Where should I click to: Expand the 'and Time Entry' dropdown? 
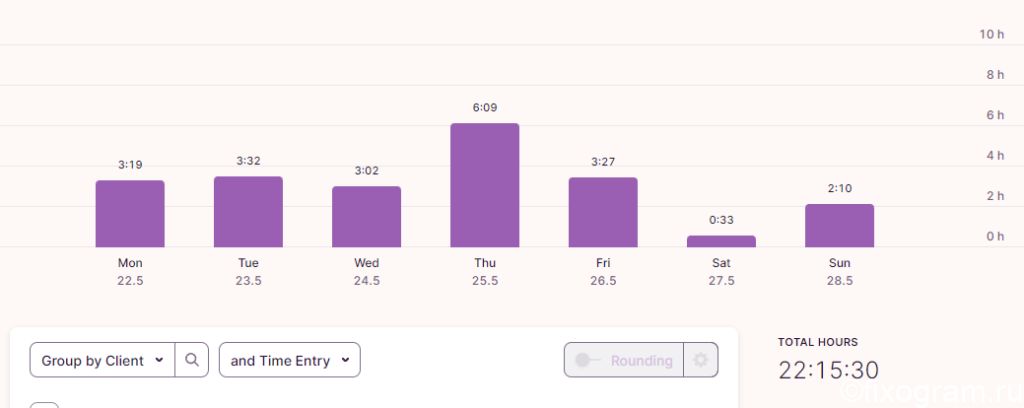point(289,360)
